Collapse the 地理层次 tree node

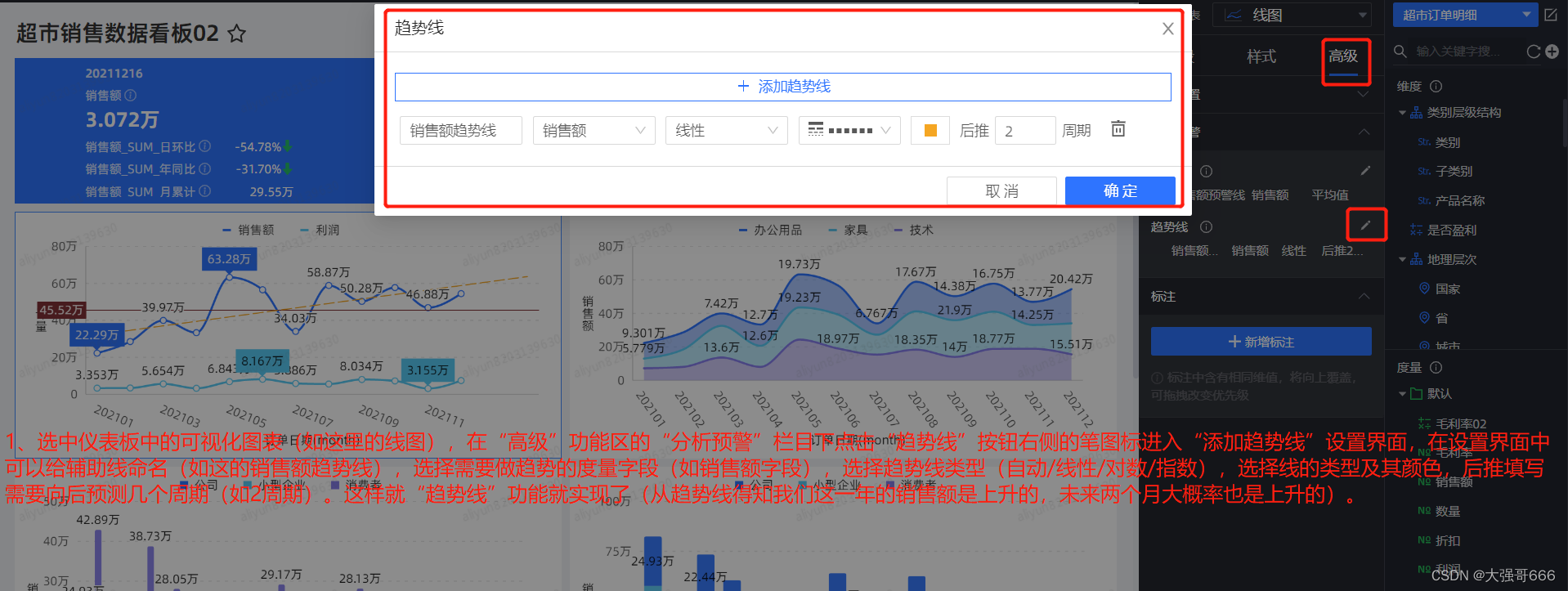click(x=1403, y=260)
